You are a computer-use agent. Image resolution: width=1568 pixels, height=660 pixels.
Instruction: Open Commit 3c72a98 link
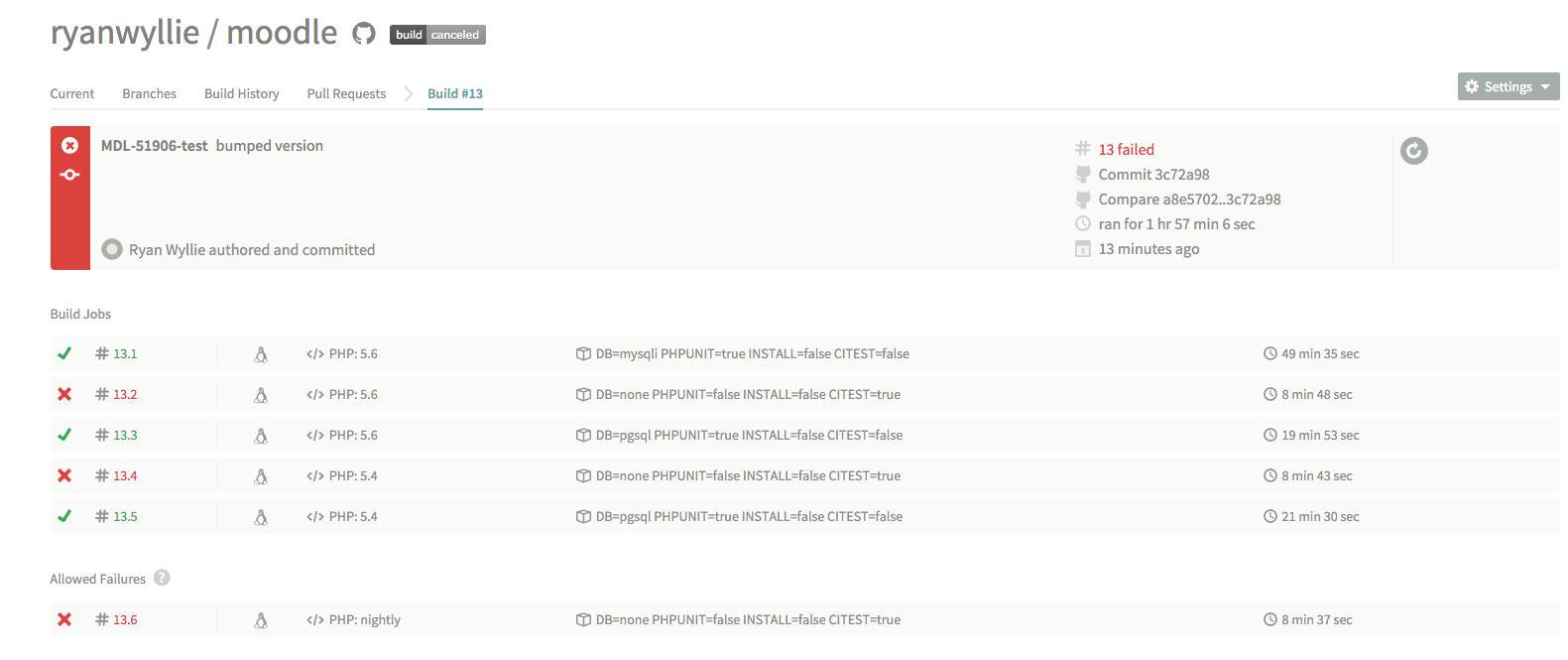[1154, 174]
